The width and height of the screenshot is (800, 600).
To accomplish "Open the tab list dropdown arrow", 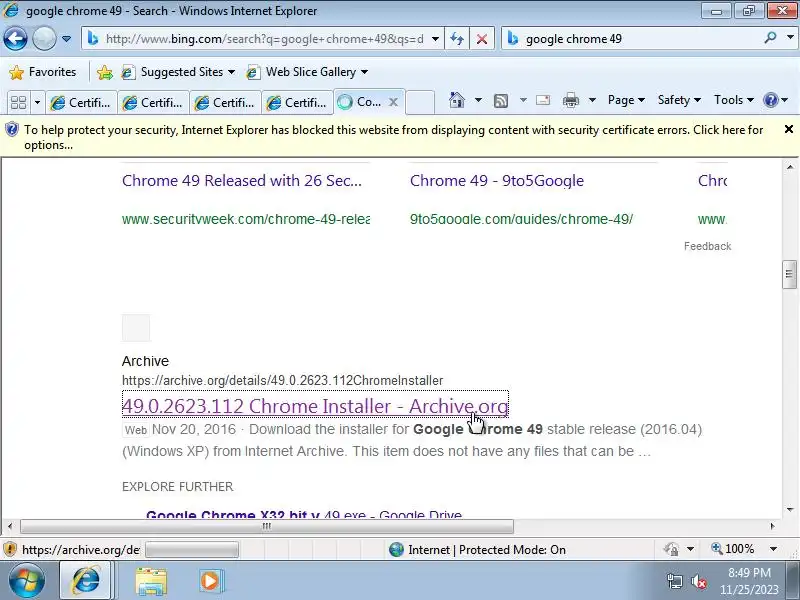I will [37, 103].
